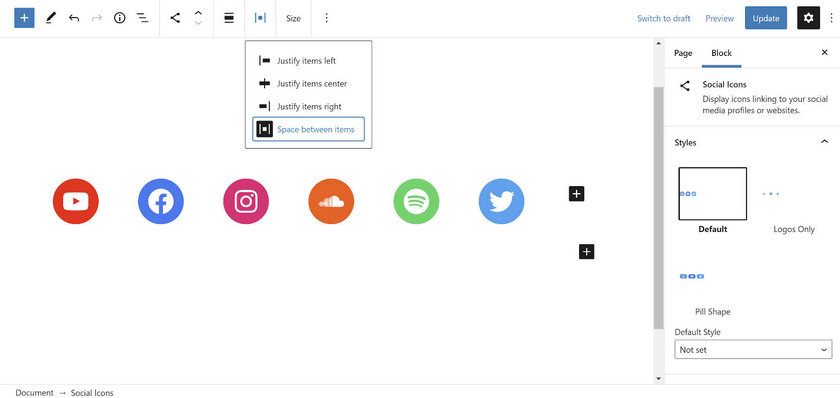Viewport: 840px width, 398px height.
Task: Select the SoundCloud social icon
Action: point(331,201)
